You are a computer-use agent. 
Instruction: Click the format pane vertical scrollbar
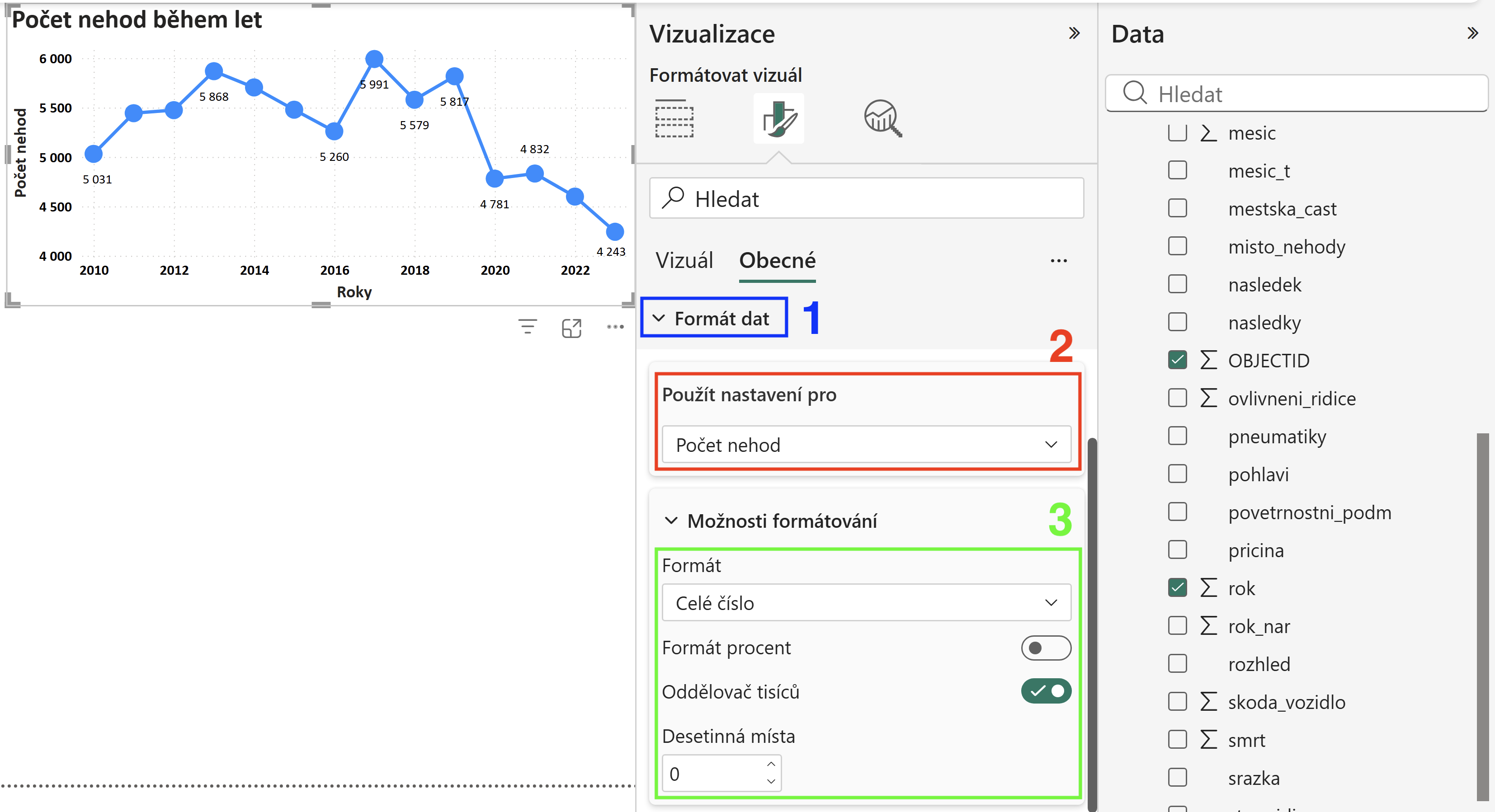[x=1092, y=624]
